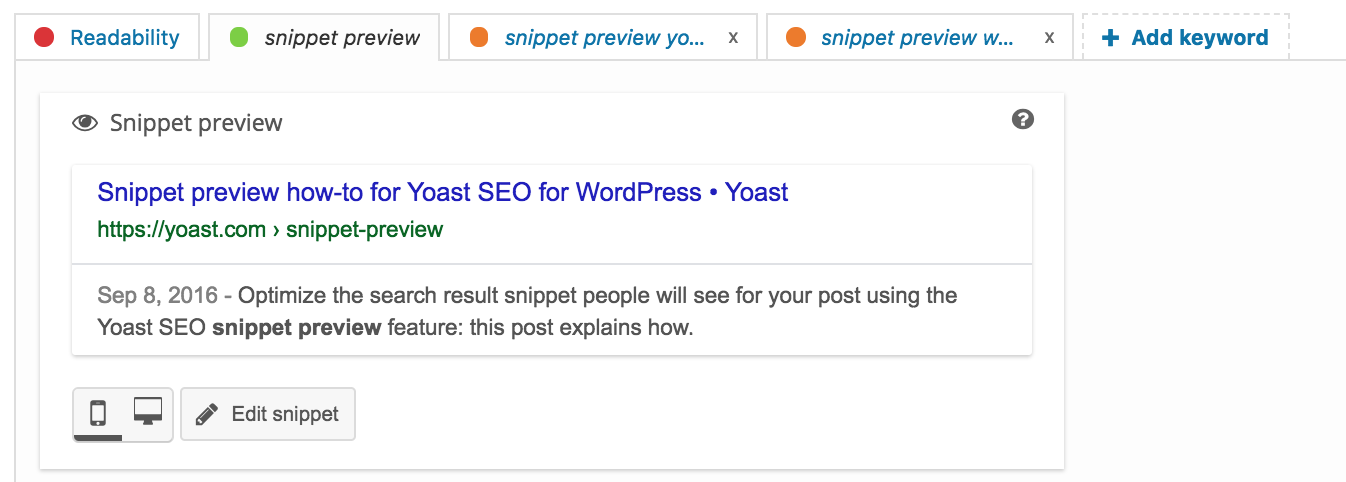Switch to mobile preview mode

click(x=98, y=413)
